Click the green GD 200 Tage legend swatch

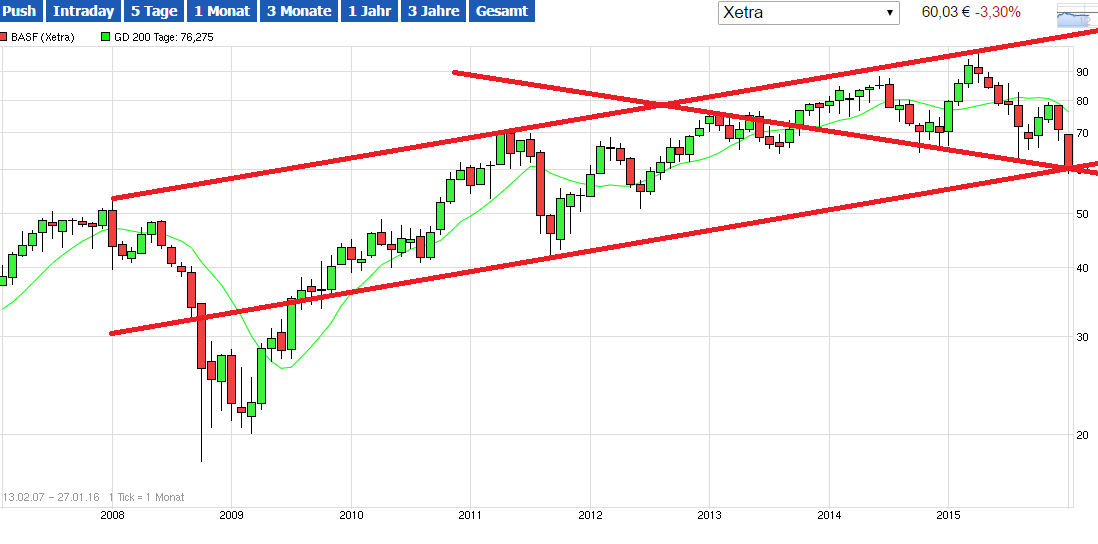click(x=106, y=37)
